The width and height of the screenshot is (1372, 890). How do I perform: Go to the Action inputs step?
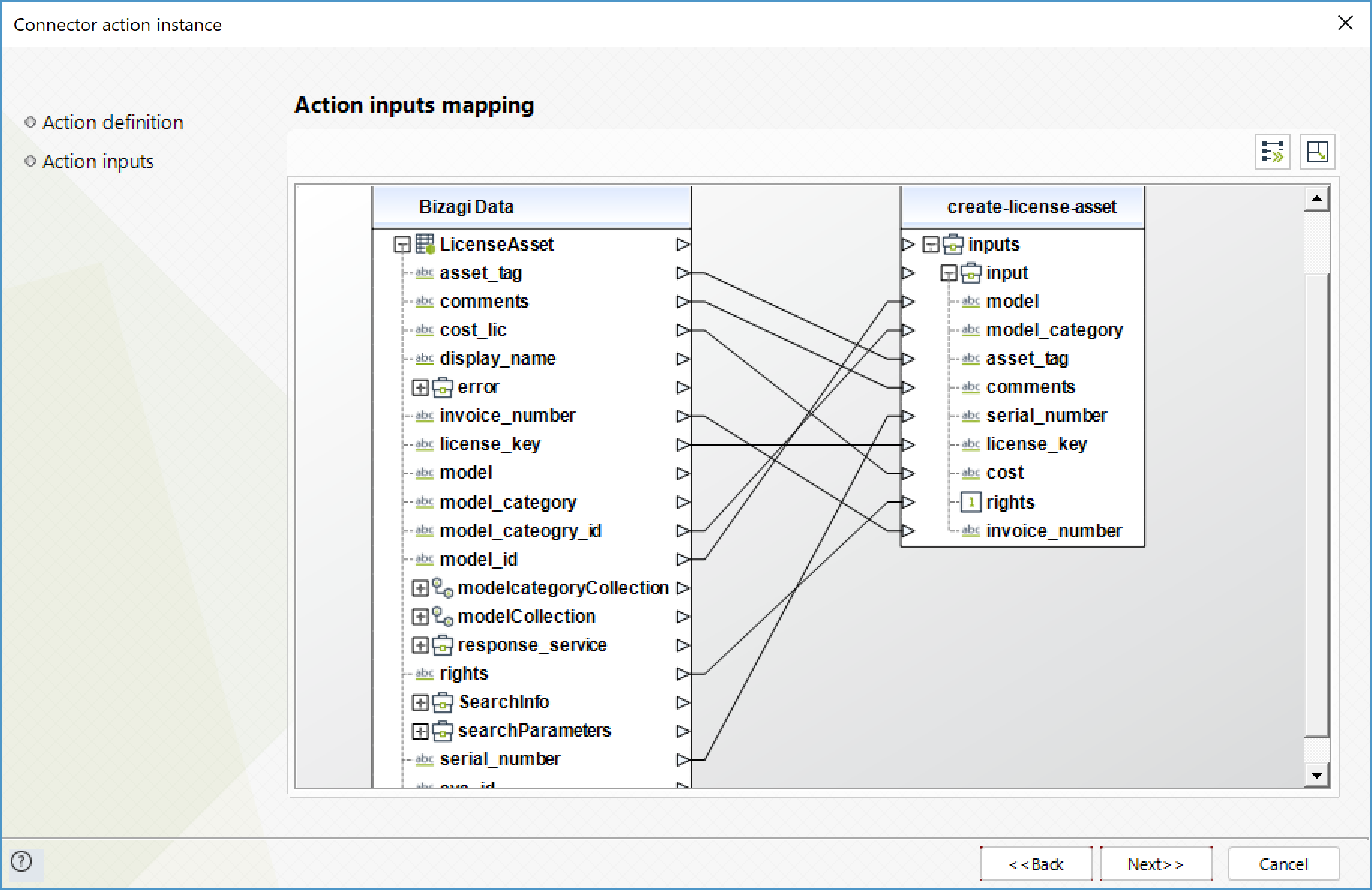coord(98,161)
